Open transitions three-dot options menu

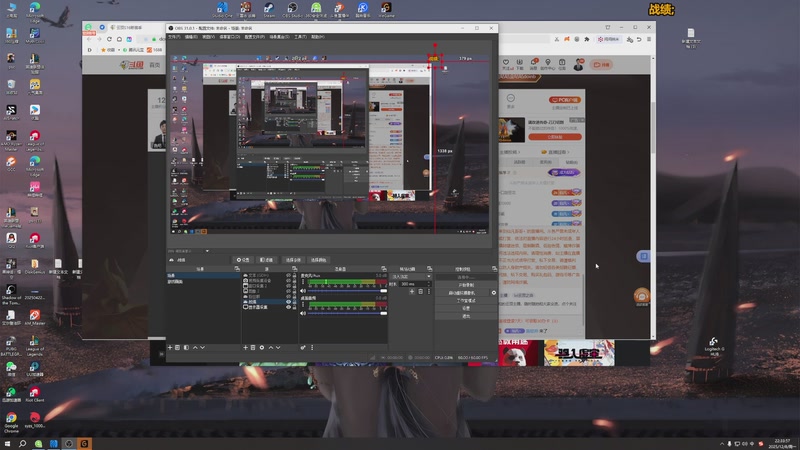click(429, 291)
